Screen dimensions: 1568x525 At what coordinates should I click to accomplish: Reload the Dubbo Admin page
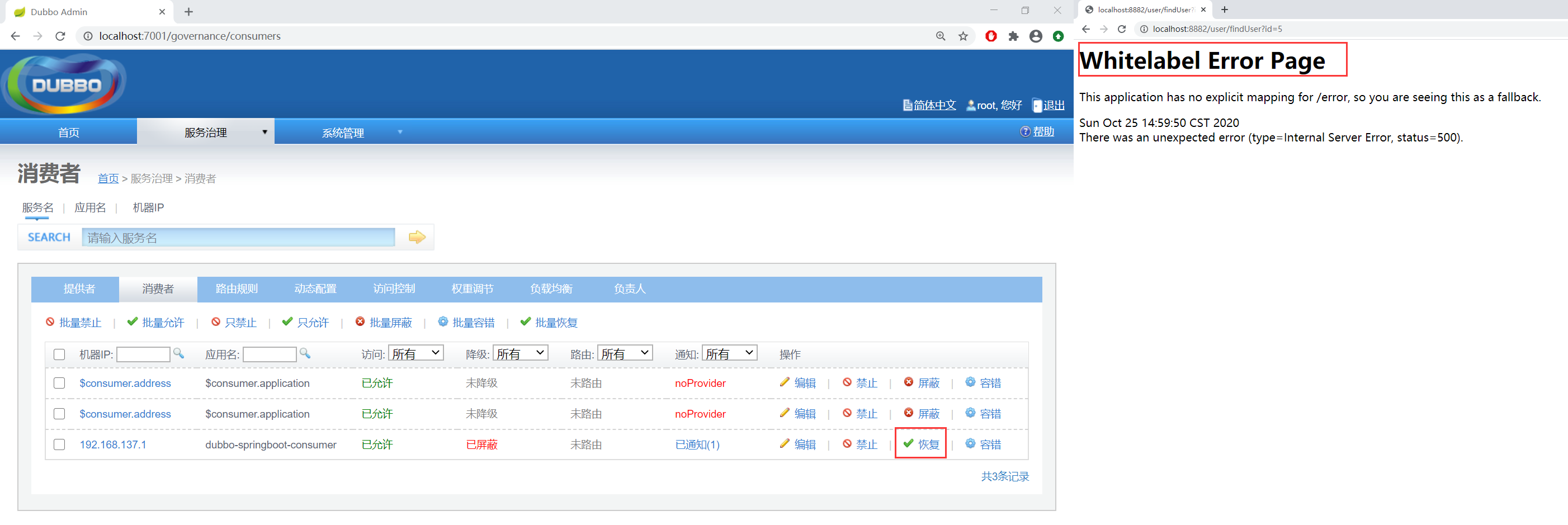tap(60, 36)
